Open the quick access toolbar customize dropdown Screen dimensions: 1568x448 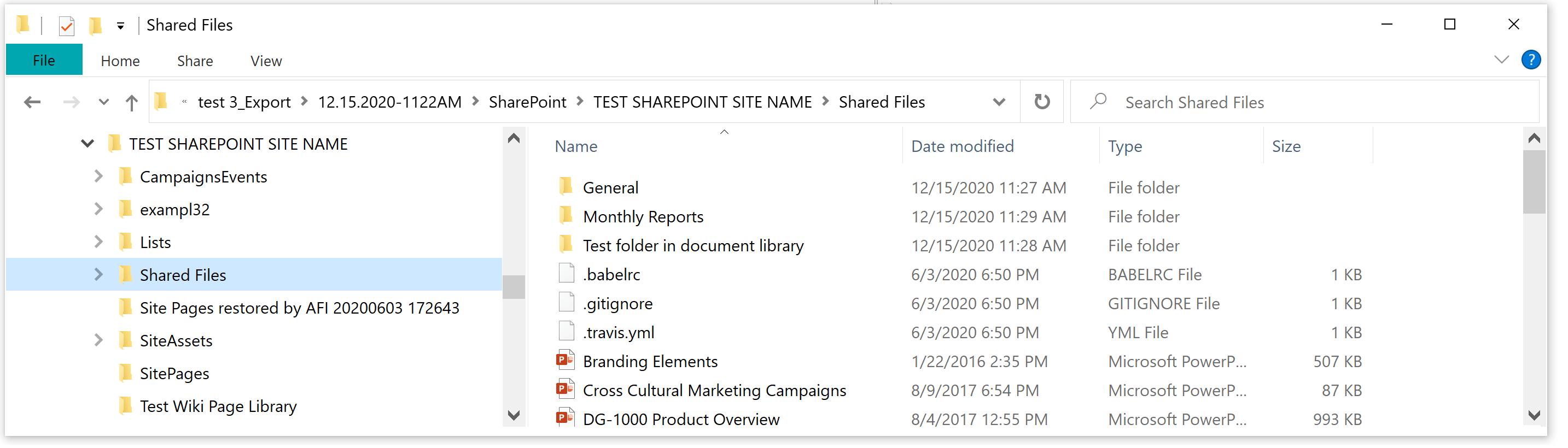click(120, 25)
